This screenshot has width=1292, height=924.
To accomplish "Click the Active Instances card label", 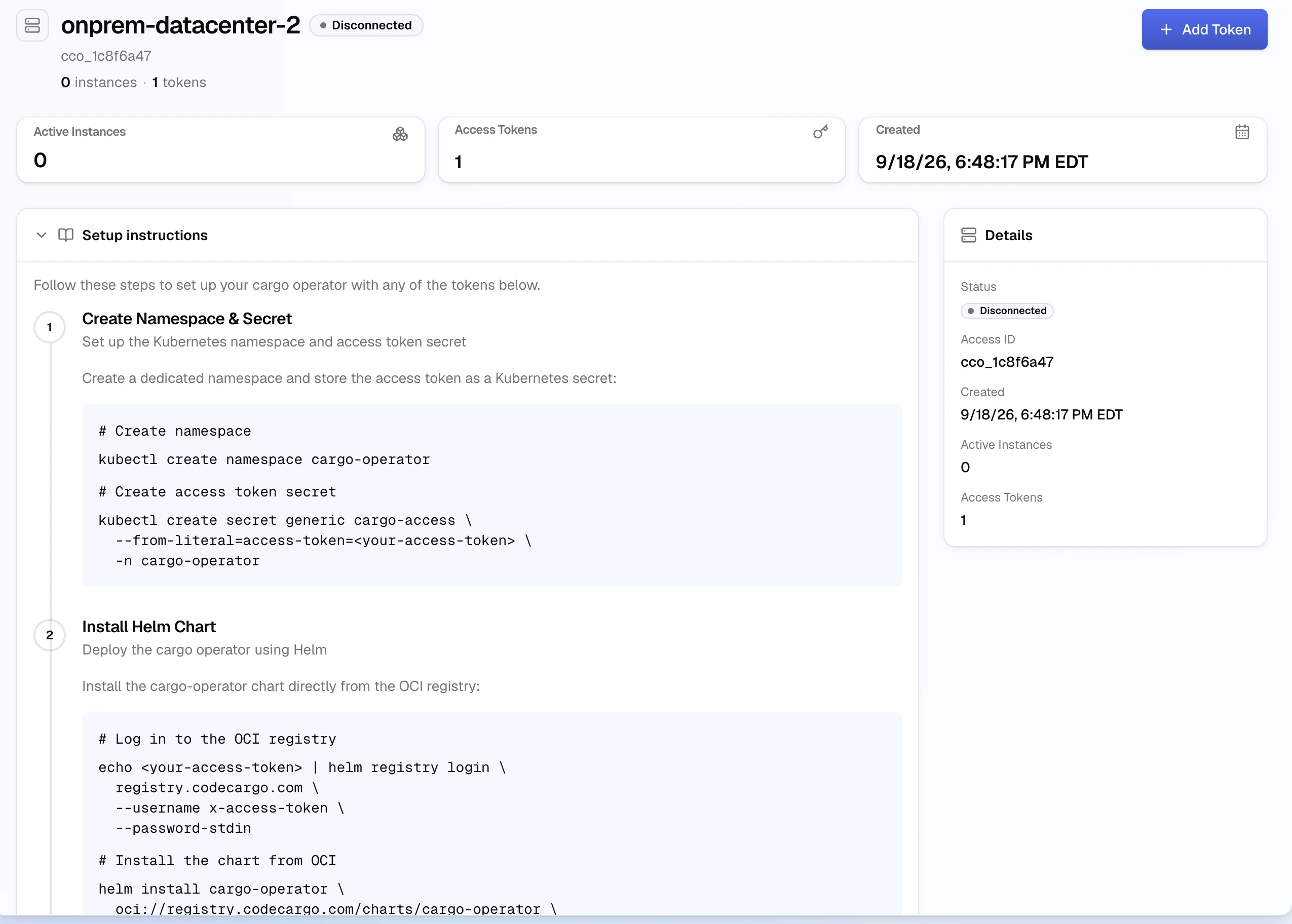I will [80, 131].
